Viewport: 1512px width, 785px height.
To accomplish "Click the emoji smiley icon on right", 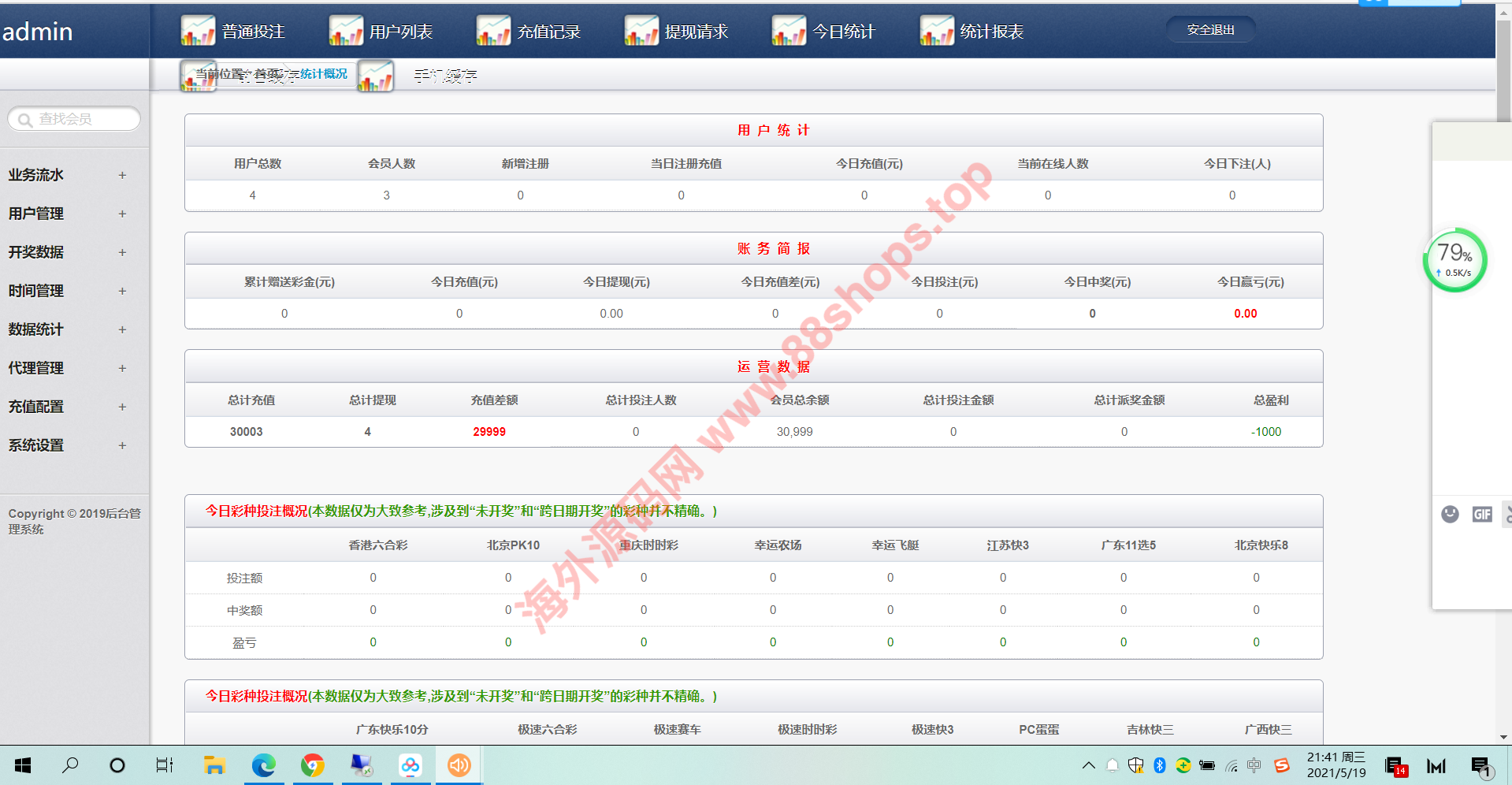I will click(x=1450, y=515).
